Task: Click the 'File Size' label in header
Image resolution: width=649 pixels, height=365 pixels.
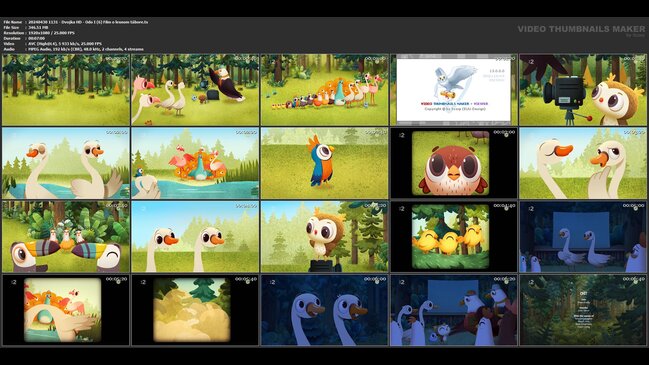Action: (12, 27)
